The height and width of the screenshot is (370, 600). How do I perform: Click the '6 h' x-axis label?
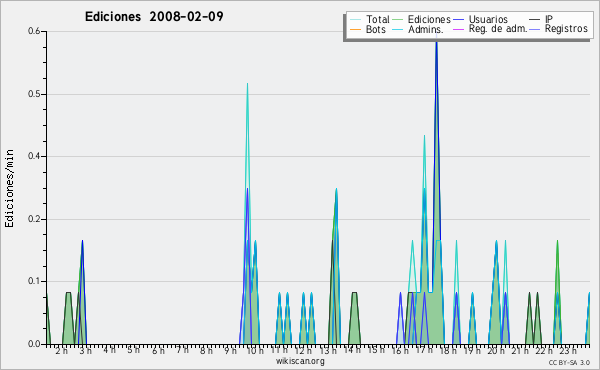(158, 350)
